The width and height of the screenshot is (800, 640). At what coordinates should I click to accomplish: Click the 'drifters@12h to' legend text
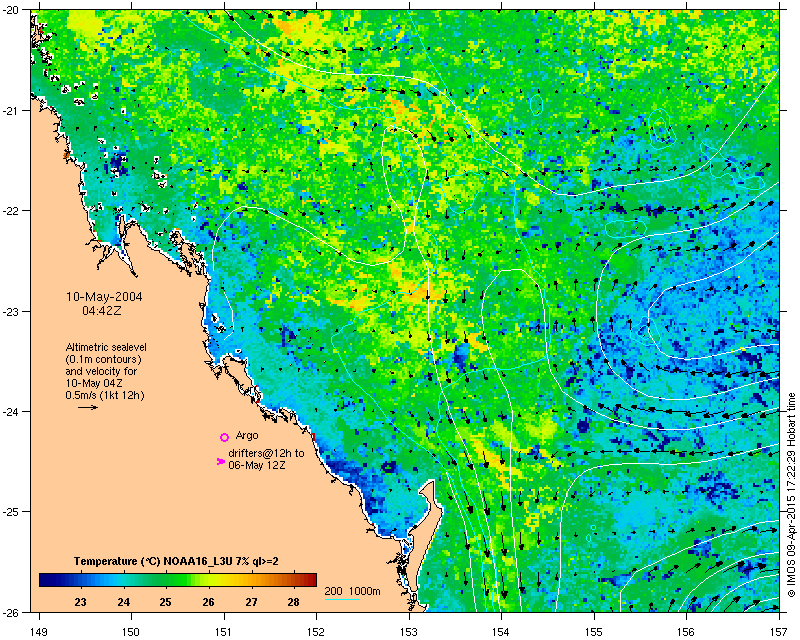(x=266, y=453)
